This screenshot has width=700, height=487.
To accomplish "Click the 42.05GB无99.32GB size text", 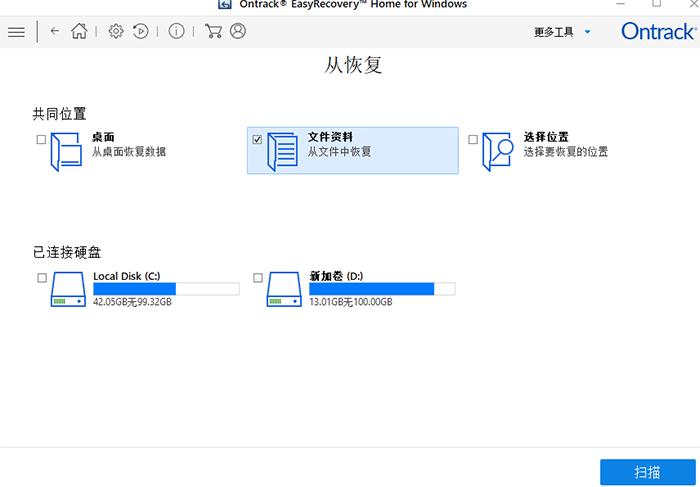I will pyautogui.click(x=132, y=302).
